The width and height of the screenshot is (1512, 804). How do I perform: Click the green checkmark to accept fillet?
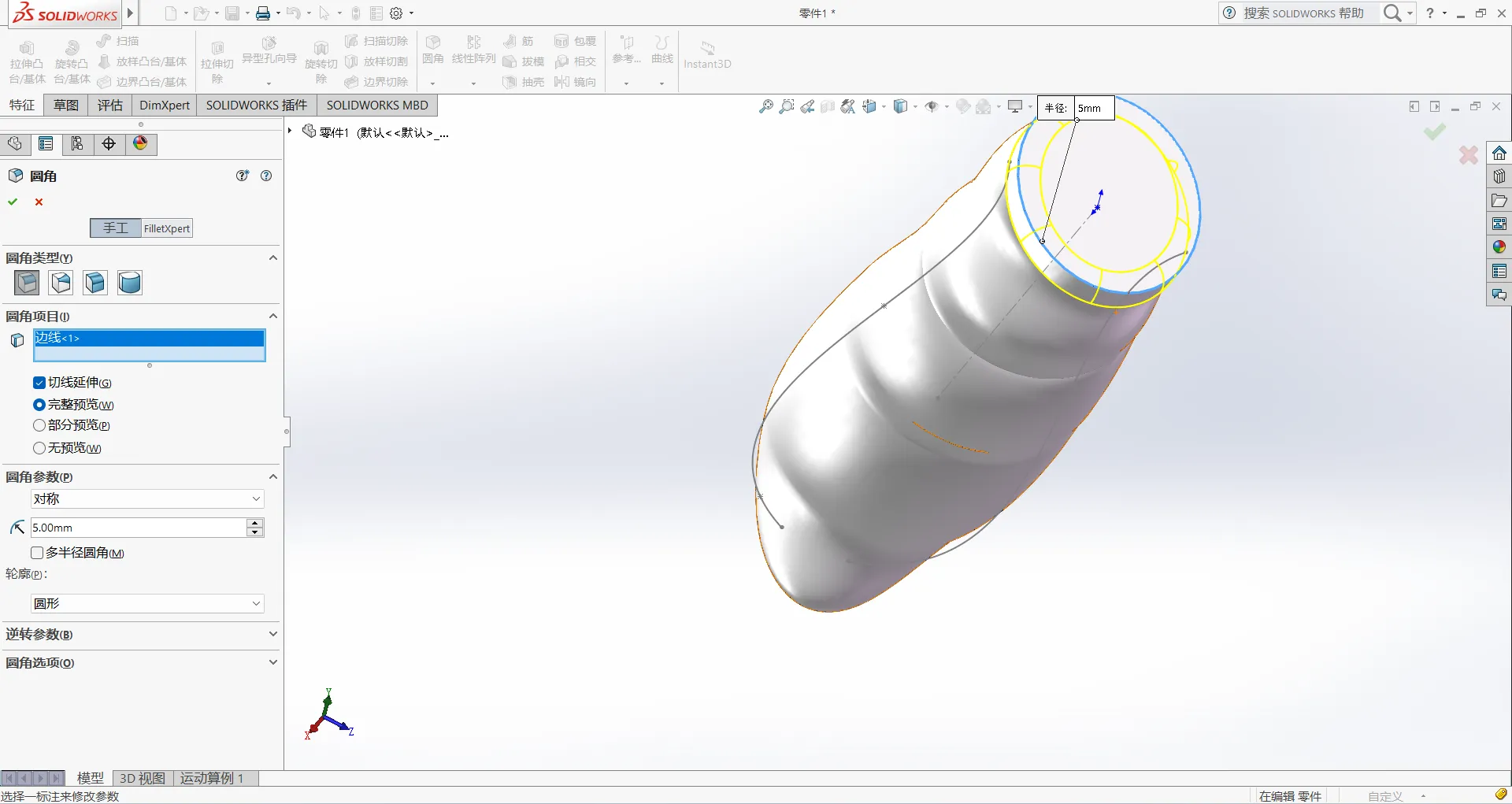[13, 202]
